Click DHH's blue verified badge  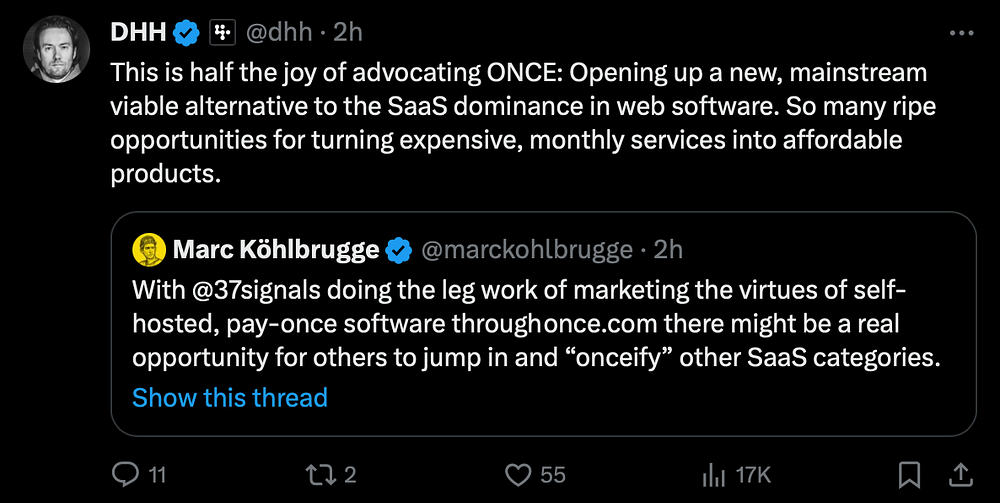click(x=186, y=33)
